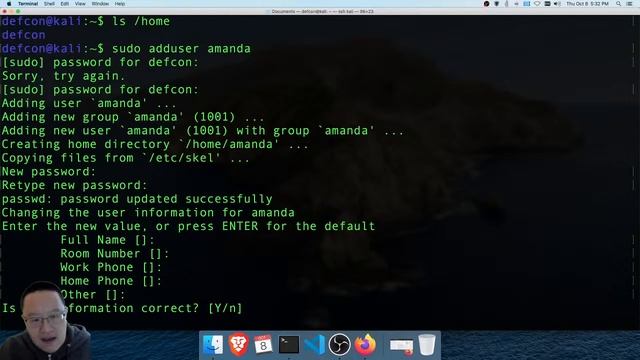The height and width of the screenshot is (360, 640).
Task: Click the presenter webcam overlay
Action: (x=45, y=320)
